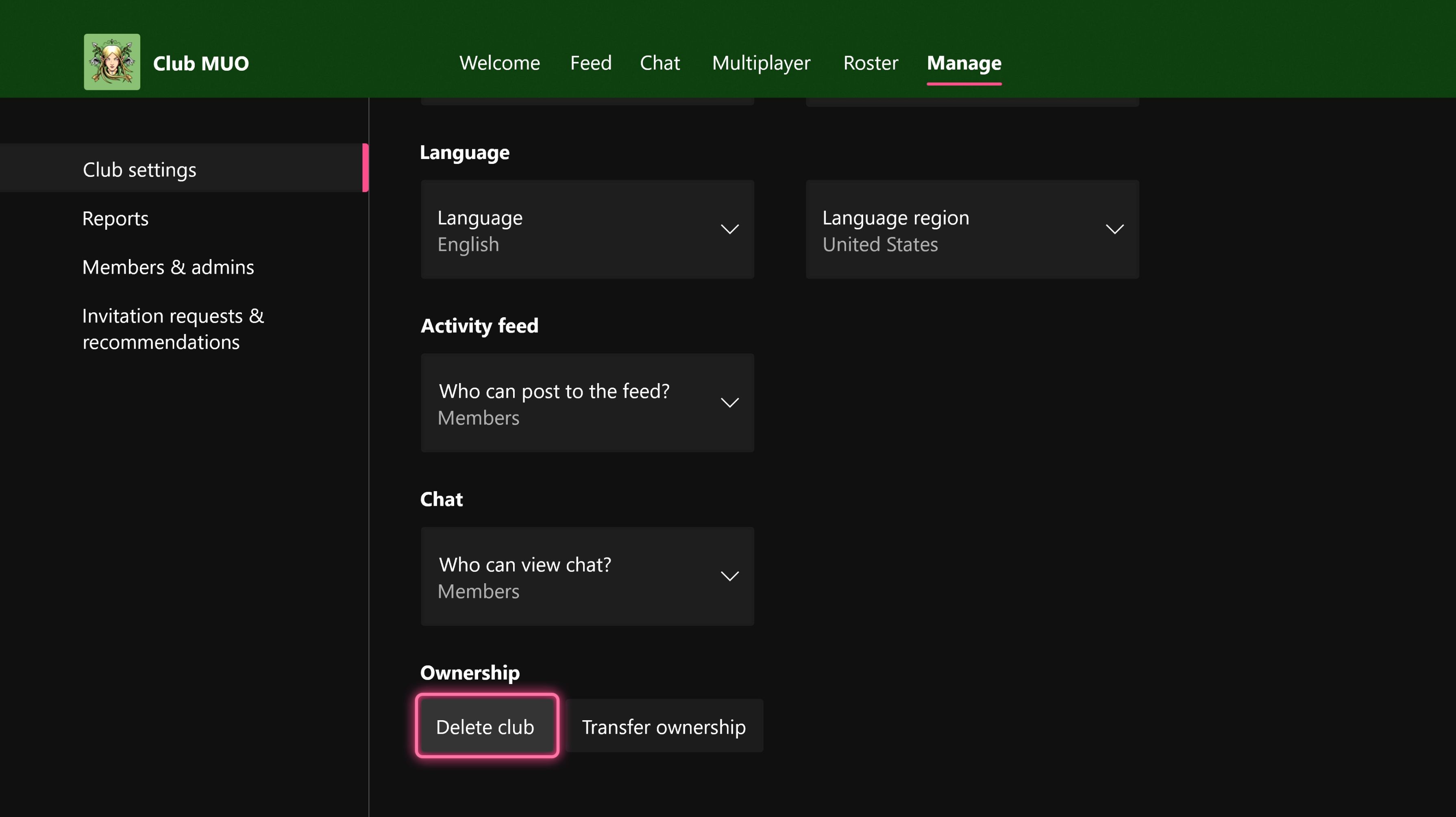
Task: Select the Multiplayer tab
Action: pyautogui.click(x=761, y=63)
